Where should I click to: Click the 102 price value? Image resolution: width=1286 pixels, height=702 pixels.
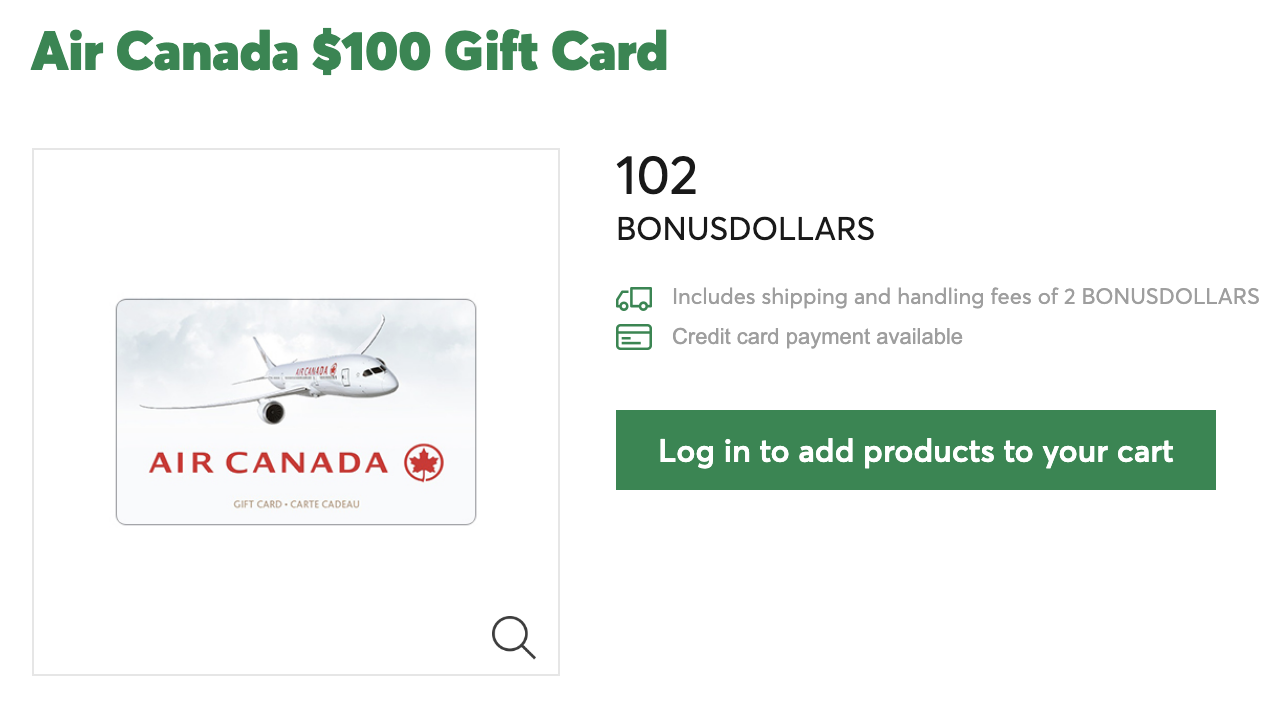tap(656, 176)
